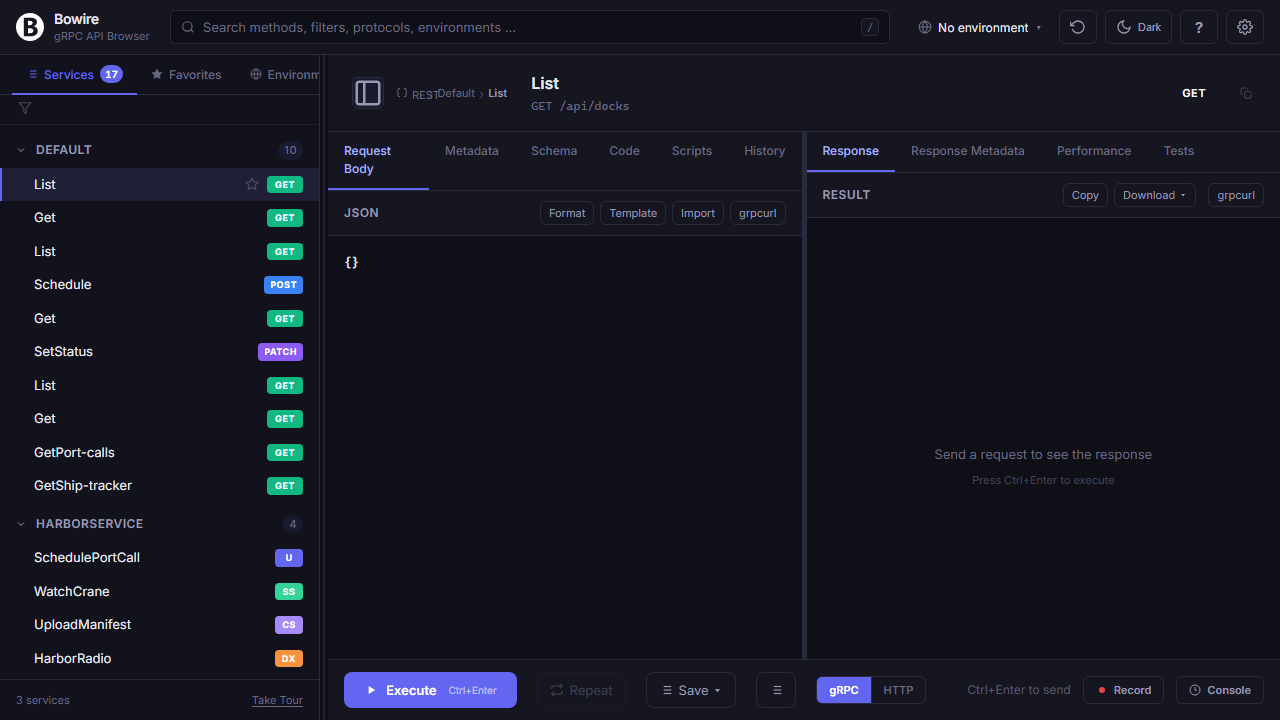The height and width of the screenshot is (720, 1280).
Task: Click inside the JSON body editor
Action: [565, 445]
